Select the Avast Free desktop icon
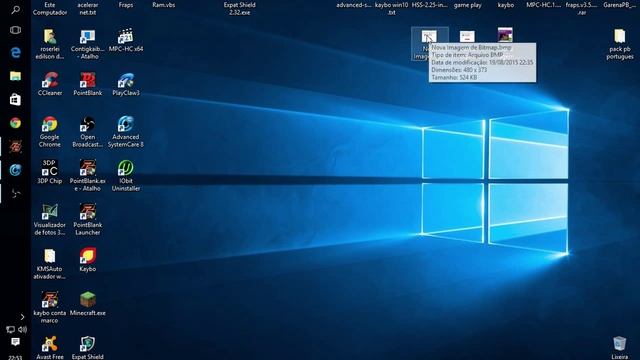The width and height of the screenshot is (640, 360). (x=50, y=348)
